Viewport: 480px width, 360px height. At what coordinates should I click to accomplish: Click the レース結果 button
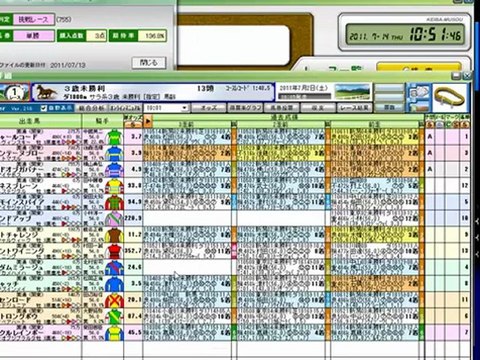[354, 108]
